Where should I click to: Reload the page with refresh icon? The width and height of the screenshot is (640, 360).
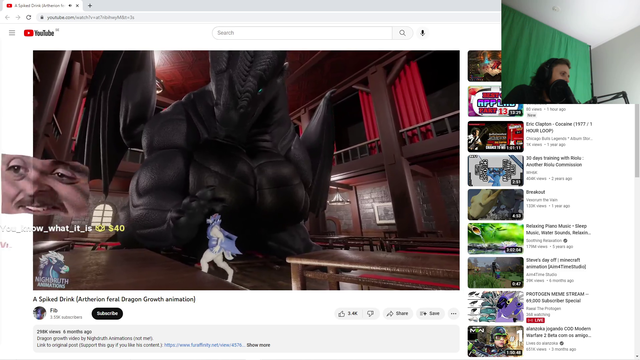29,18
